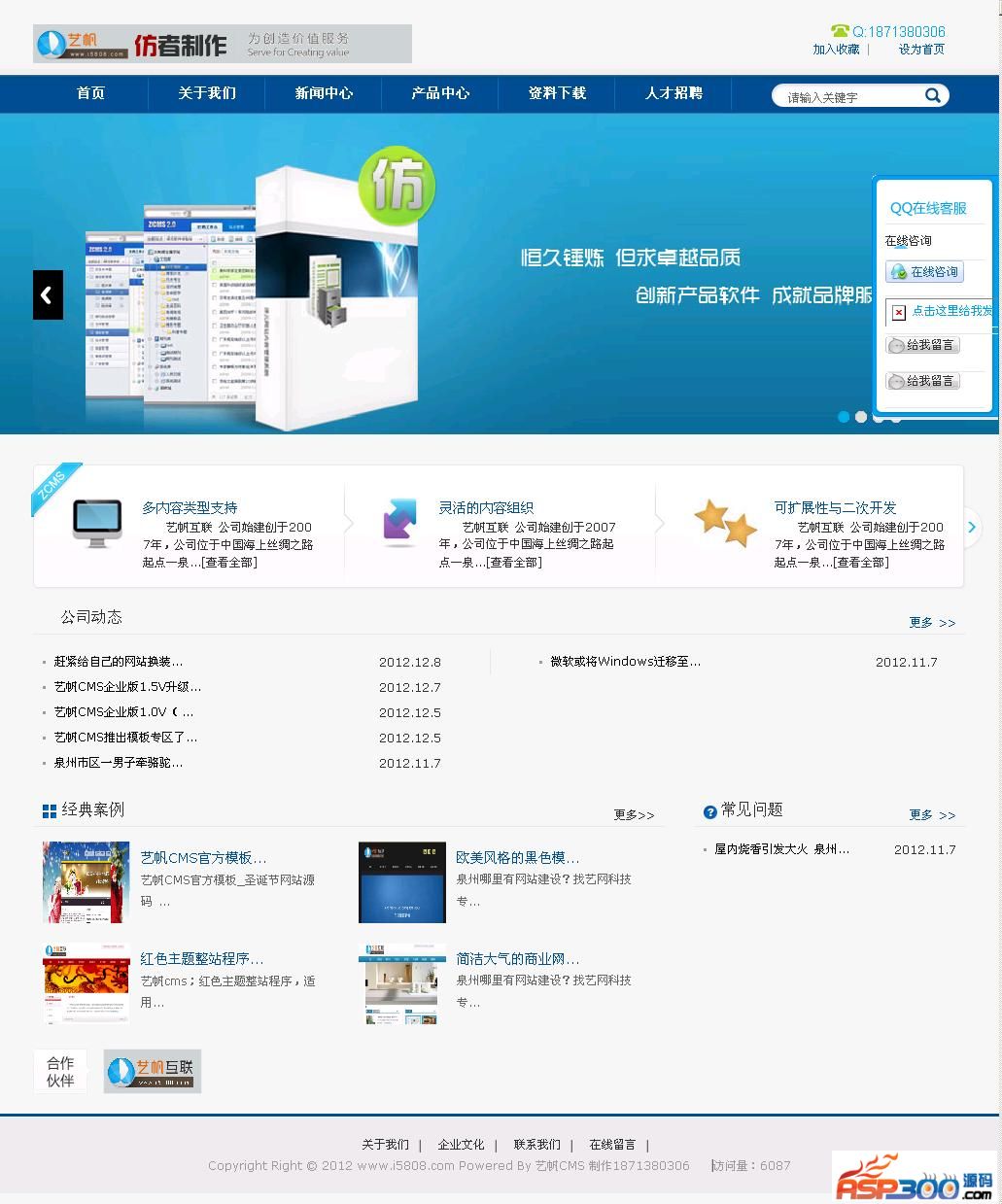Open news 赶紧给自己的网站换装…
1002x1204 pixels.
pyautogui.click(x=119, y=662)
